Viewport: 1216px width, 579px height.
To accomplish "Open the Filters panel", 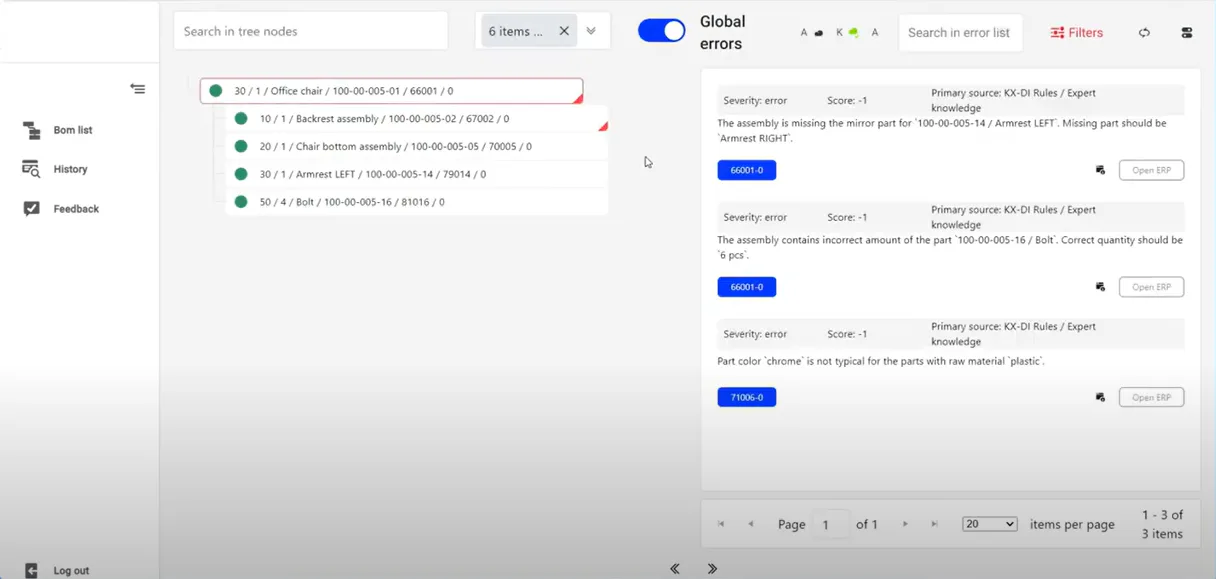I will click(x=1077, y=33).
